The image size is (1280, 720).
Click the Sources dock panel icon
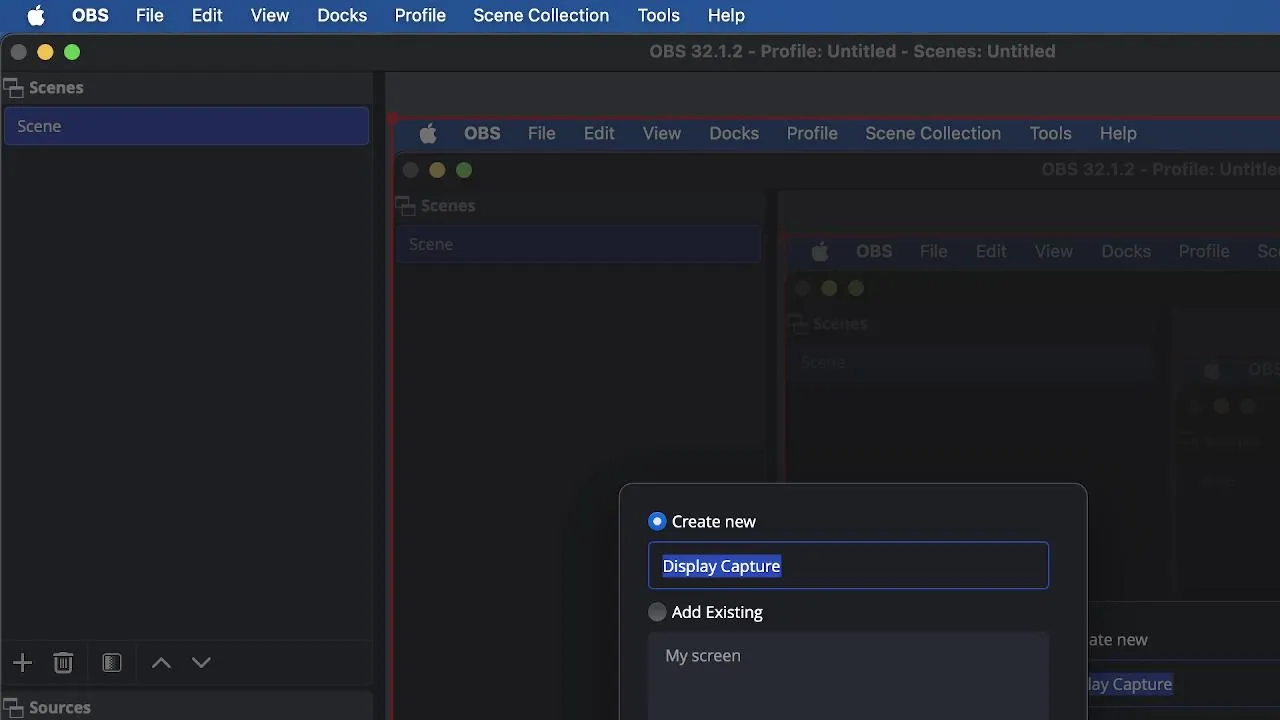click(x=13, y=707)
